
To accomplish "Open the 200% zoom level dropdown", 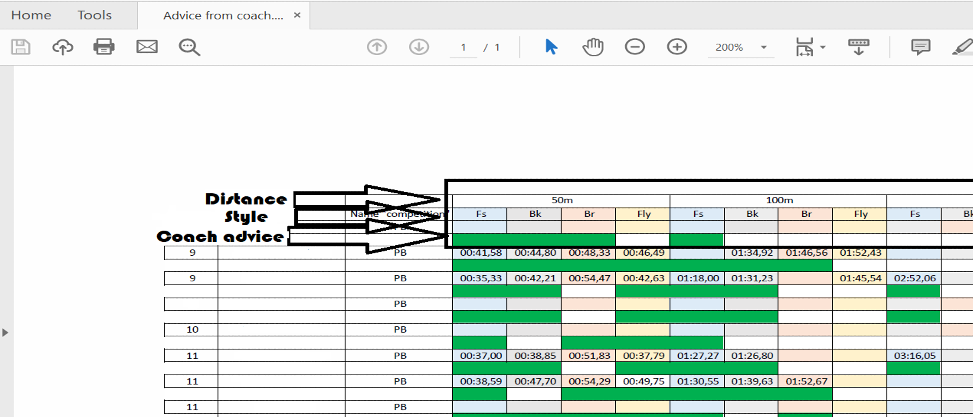I will pyautogui.click(x=764, y=48).
